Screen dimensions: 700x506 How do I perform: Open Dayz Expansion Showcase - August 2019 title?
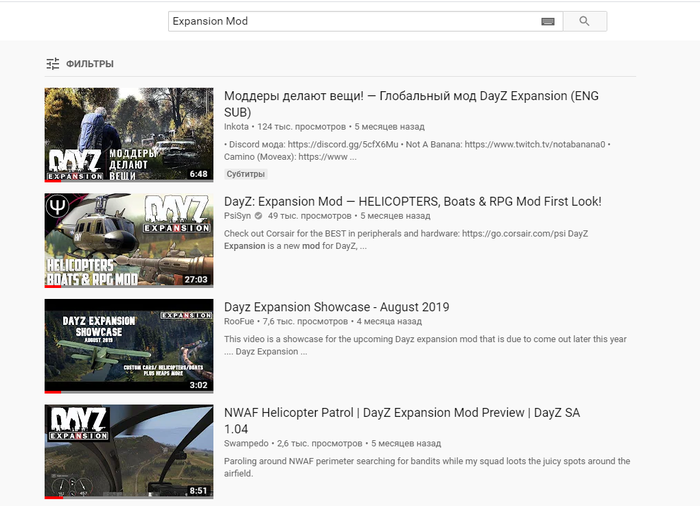(x=336, y=307)
